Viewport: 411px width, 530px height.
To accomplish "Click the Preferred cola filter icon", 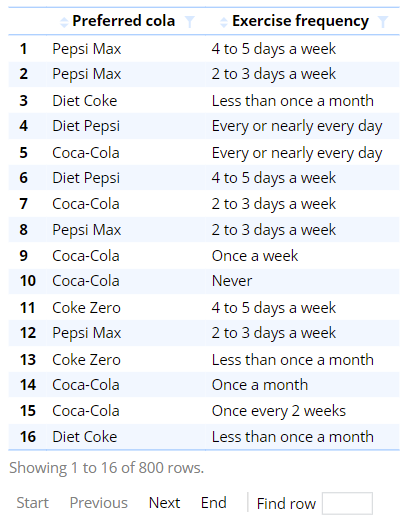I will pyautogui.click(x=190, y=22).
